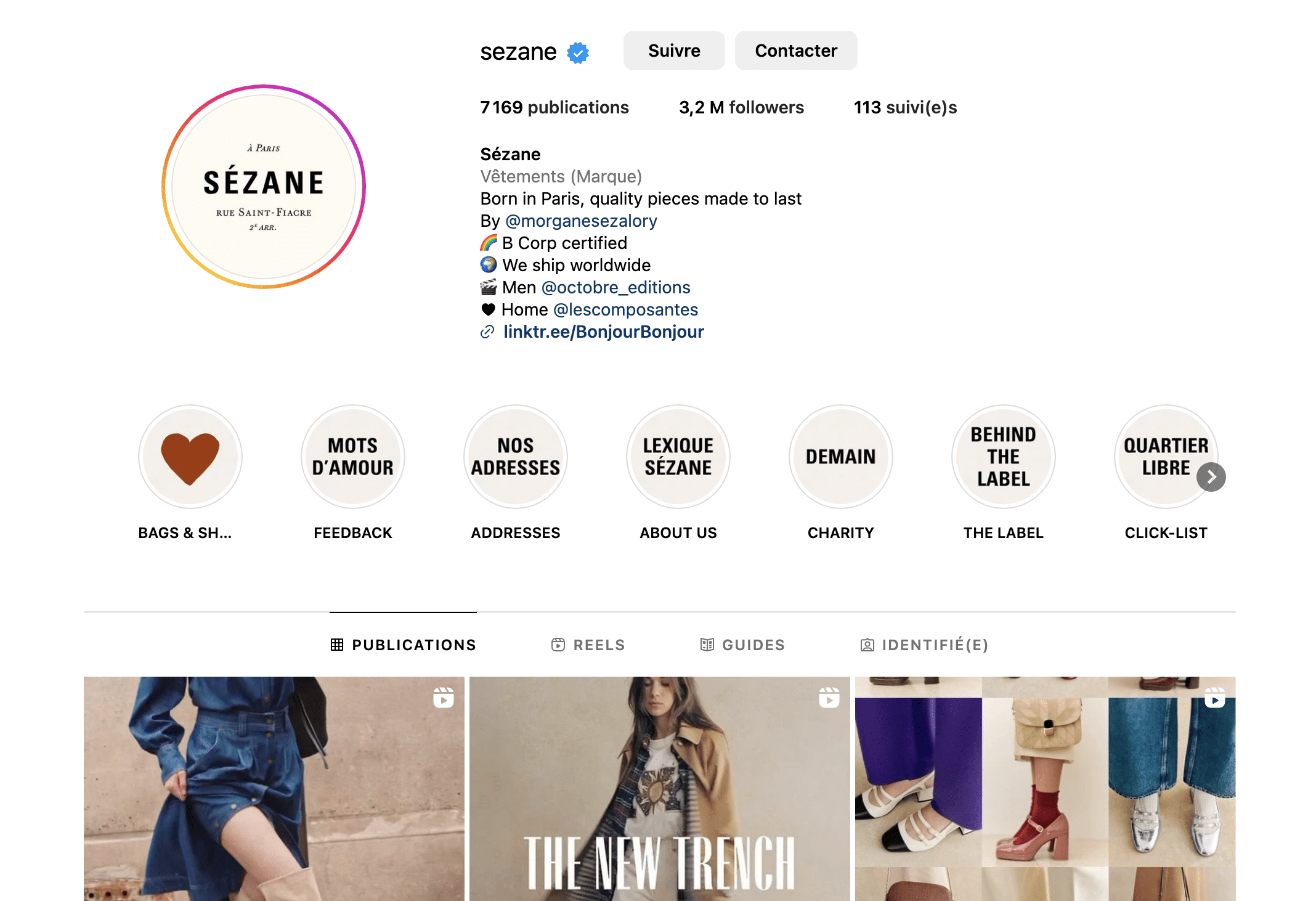
Task: Show more highlights with the right chevron
Action: tap(1211, 477)
